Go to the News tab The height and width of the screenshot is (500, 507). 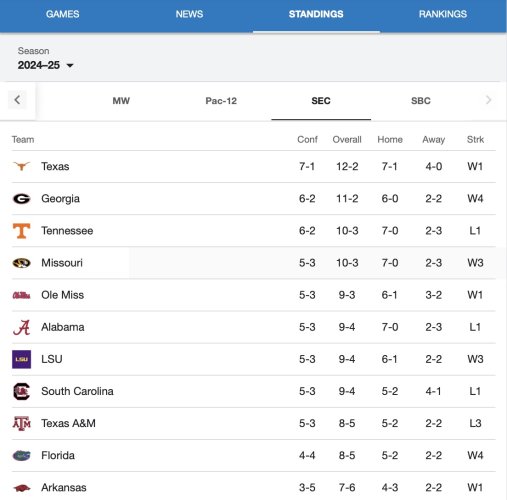189,14
